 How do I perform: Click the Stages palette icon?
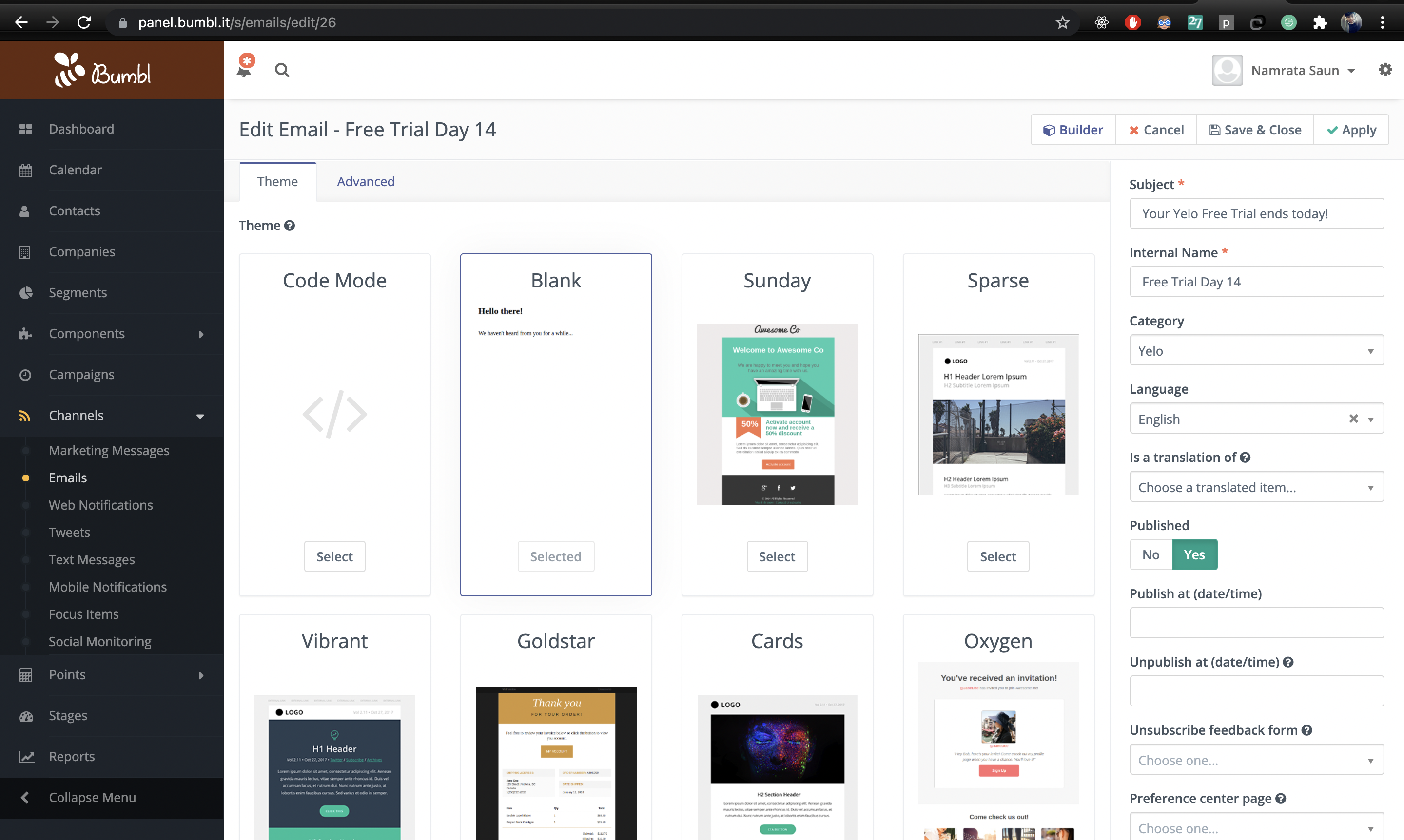26,716
